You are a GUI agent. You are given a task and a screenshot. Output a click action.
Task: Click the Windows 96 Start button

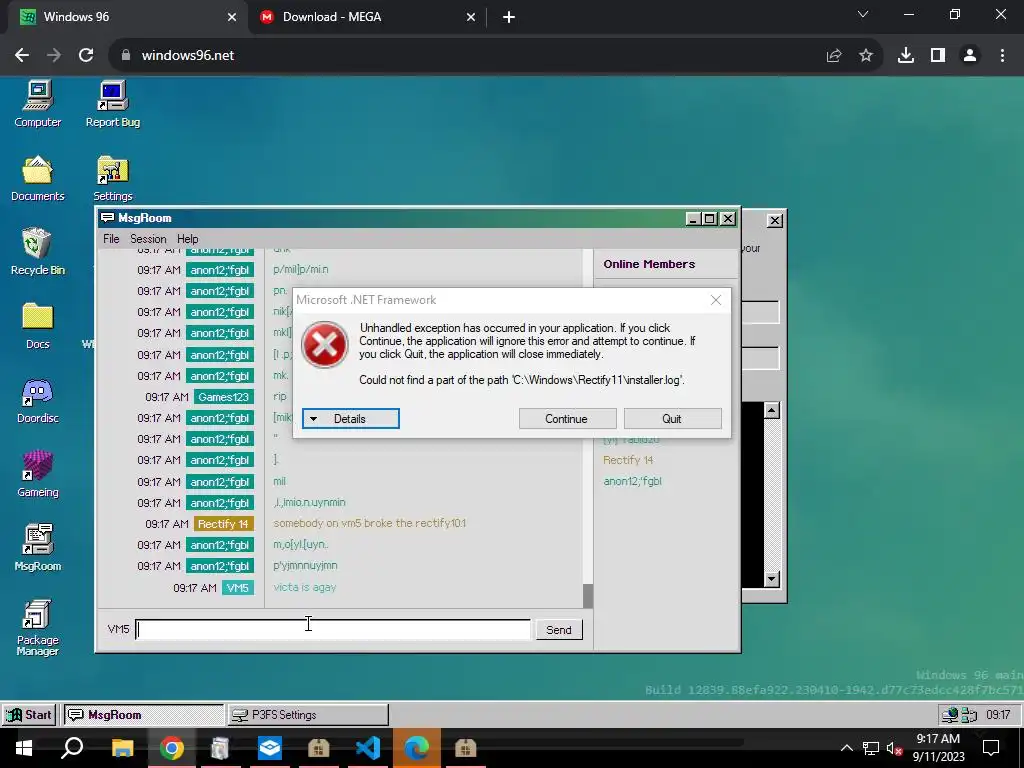click(29, 714)
